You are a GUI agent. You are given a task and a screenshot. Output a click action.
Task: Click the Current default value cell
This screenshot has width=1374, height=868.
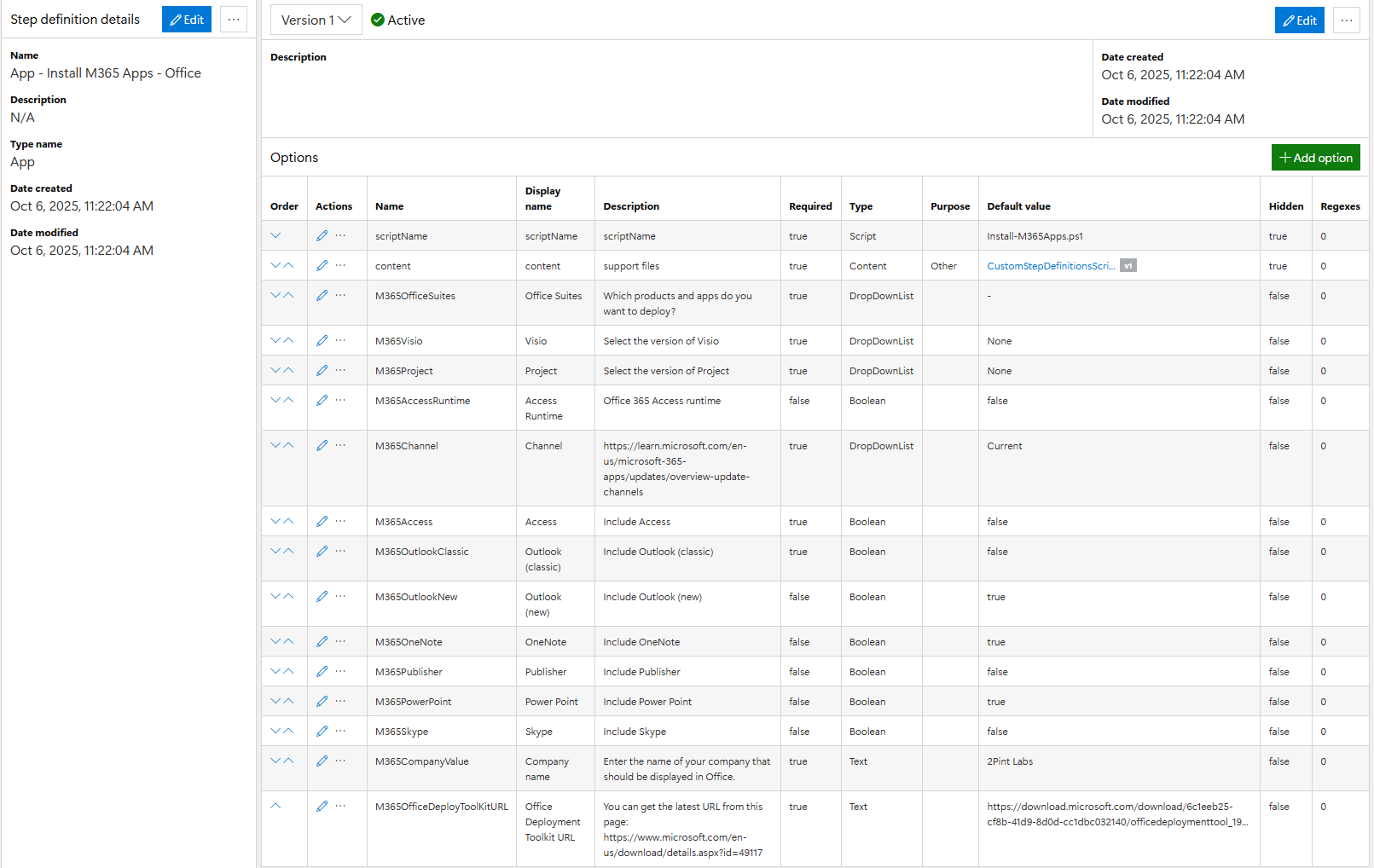(x=1005, y=446)
